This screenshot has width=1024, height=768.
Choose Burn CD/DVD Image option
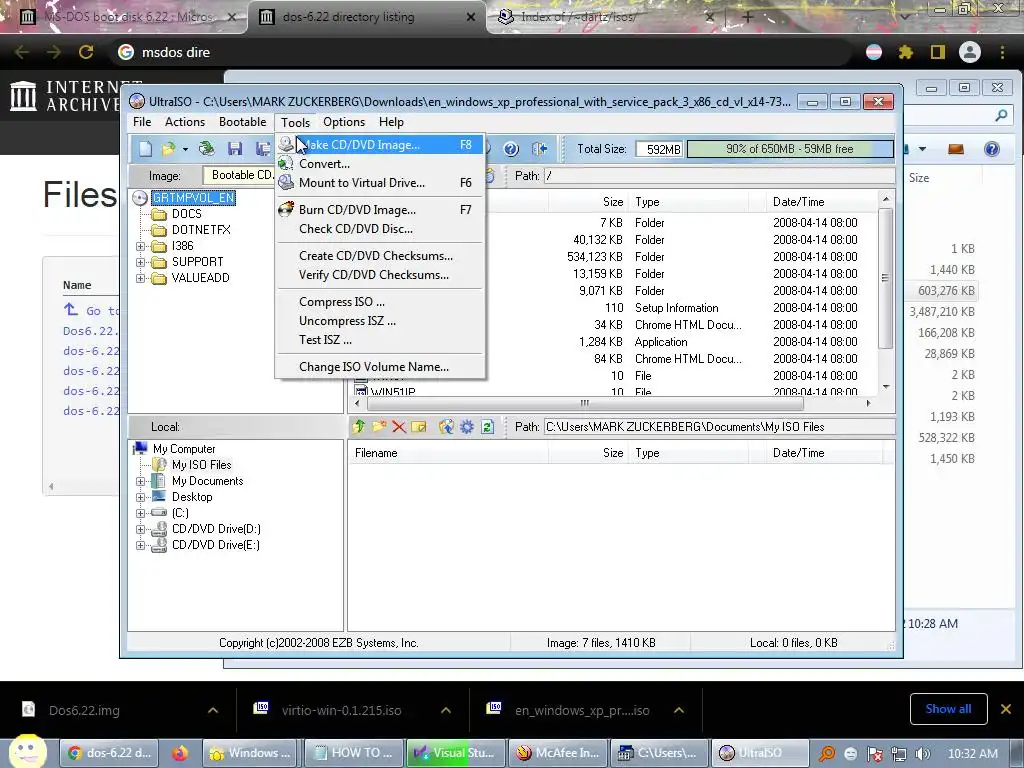point(379,210)
